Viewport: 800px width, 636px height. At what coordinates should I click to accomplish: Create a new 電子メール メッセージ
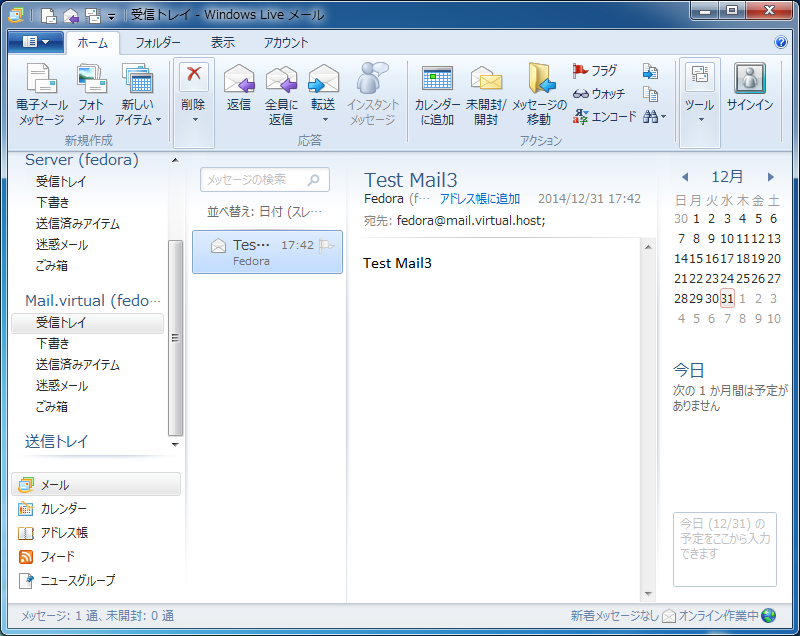pyautogui.click(x=42, y=94)
